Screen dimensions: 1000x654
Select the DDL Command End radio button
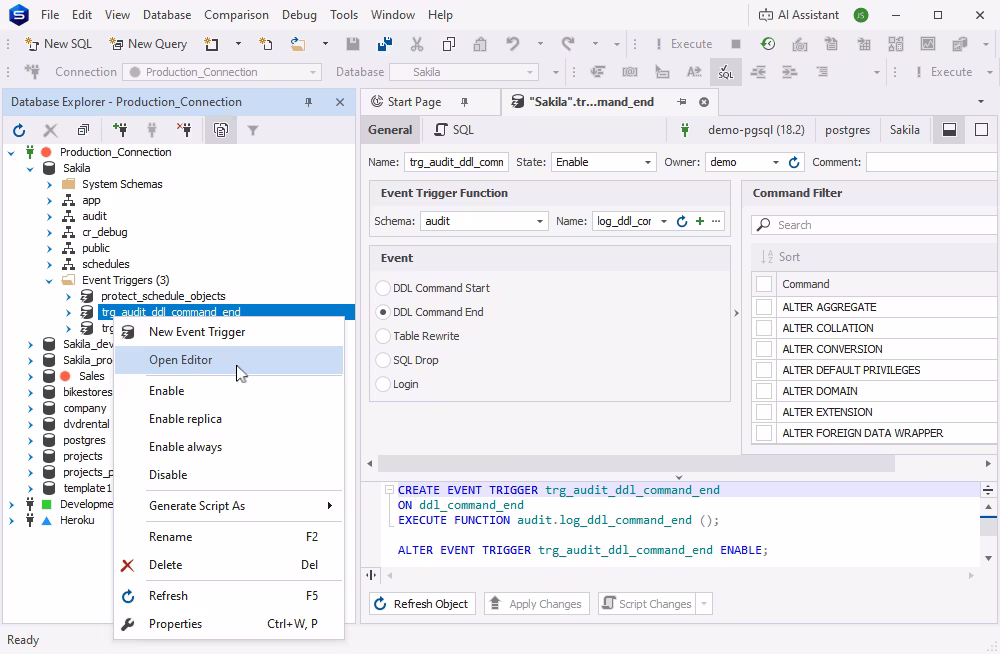[383, 312]
